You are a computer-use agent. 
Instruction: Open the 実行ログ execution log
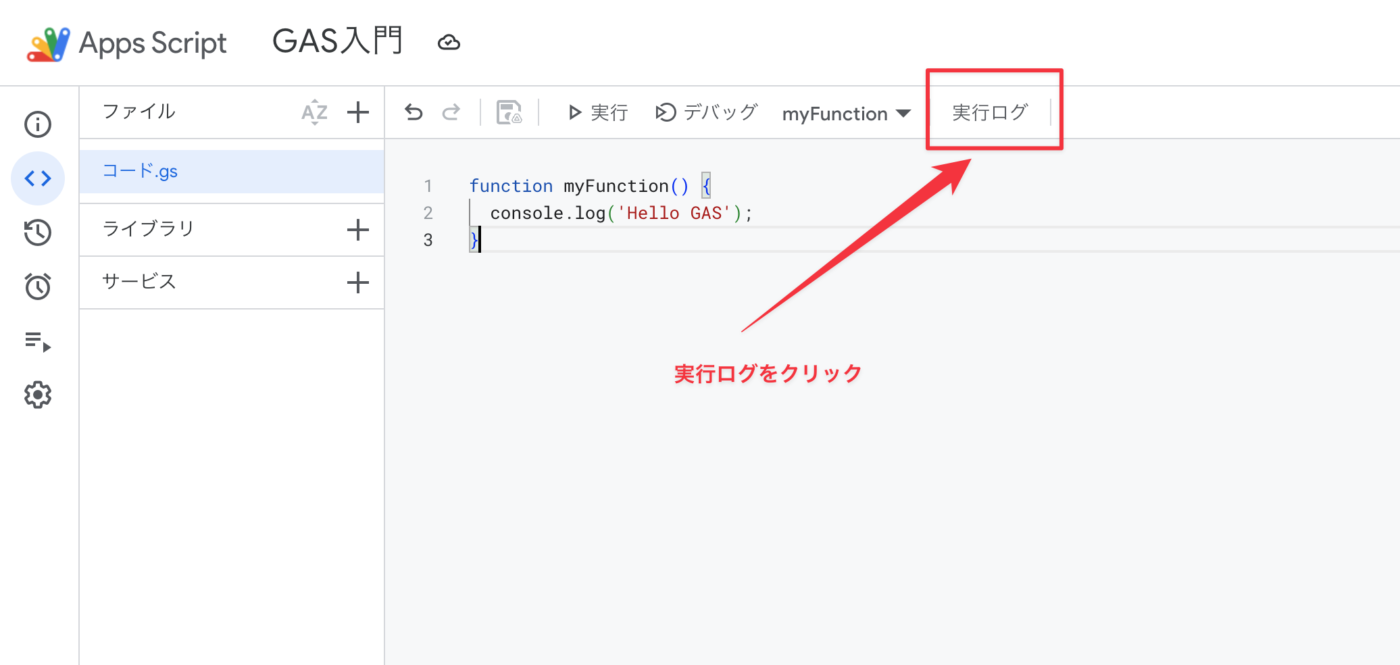coord(989,113)
